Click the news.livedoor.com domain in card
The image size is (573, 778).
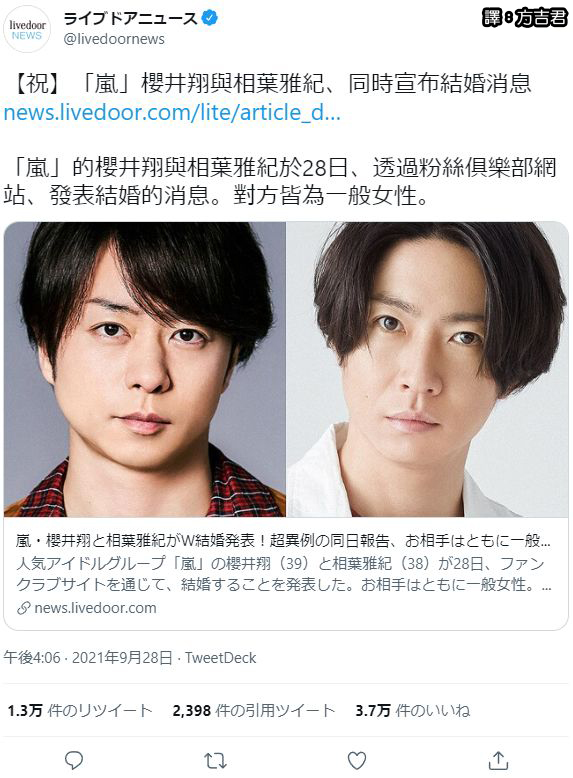pyautogui.click(x=95, y=608)
